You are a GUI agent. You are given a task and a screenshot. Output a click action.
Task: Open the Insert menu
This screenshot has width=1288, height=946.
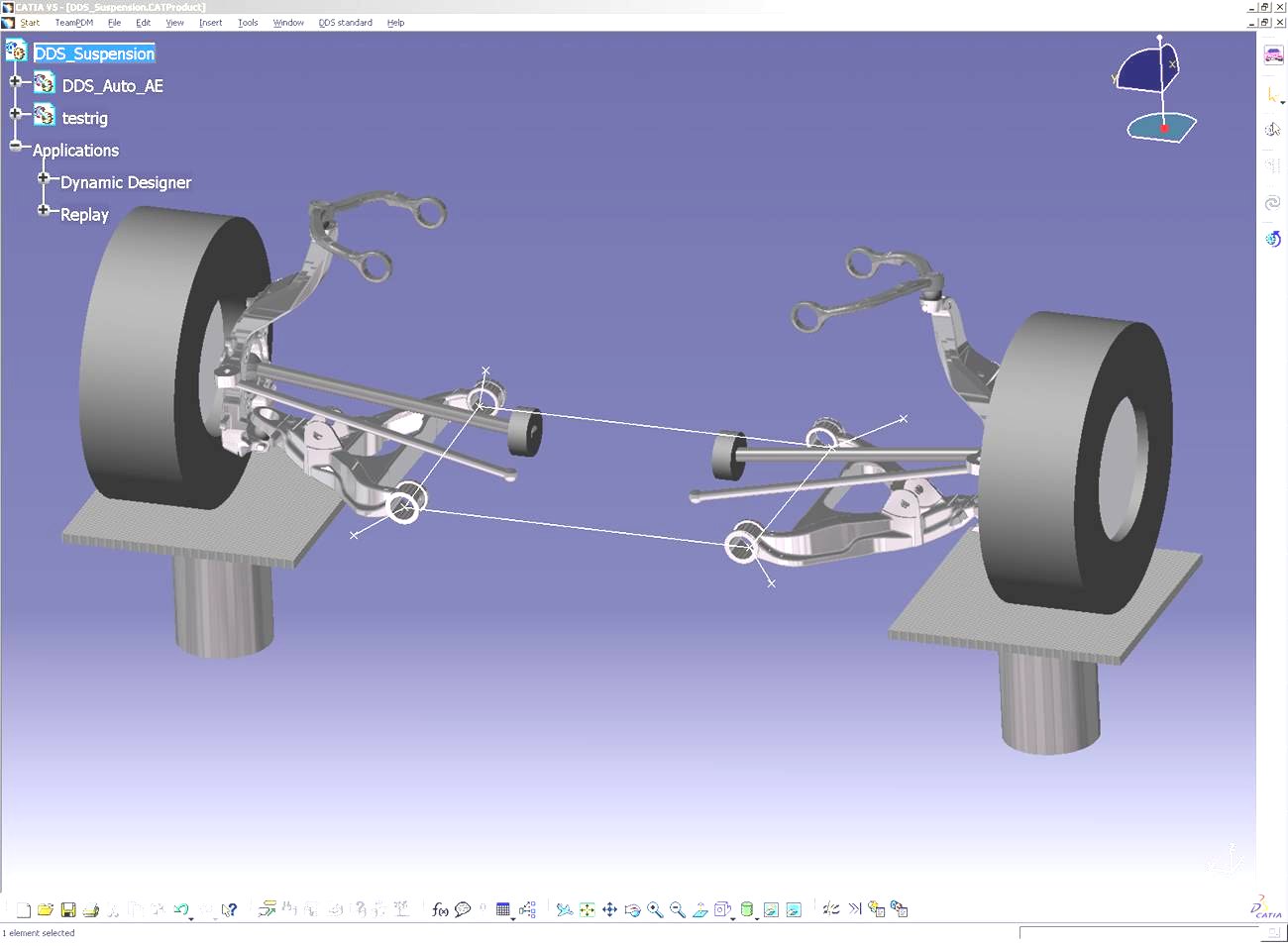210,23
